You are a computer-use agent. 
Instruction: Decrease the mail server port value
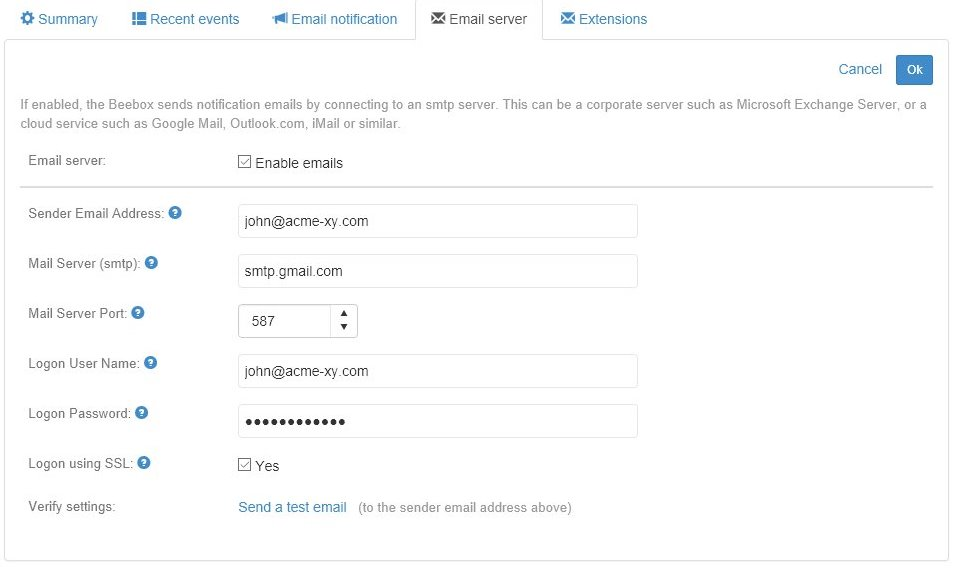pos(344,327)
